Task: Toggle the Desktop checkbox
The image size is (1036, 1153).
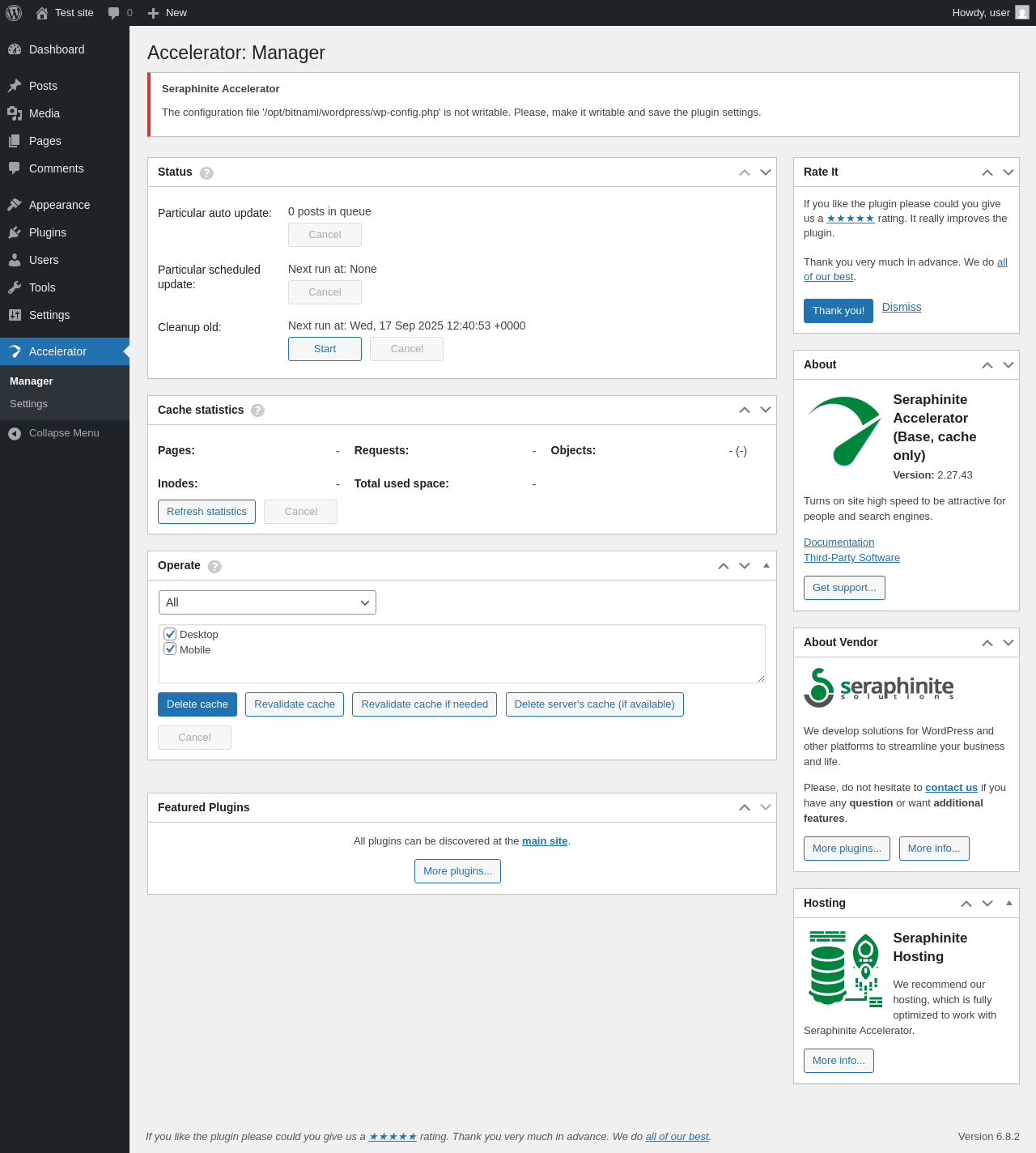Action: click(170, 634)
